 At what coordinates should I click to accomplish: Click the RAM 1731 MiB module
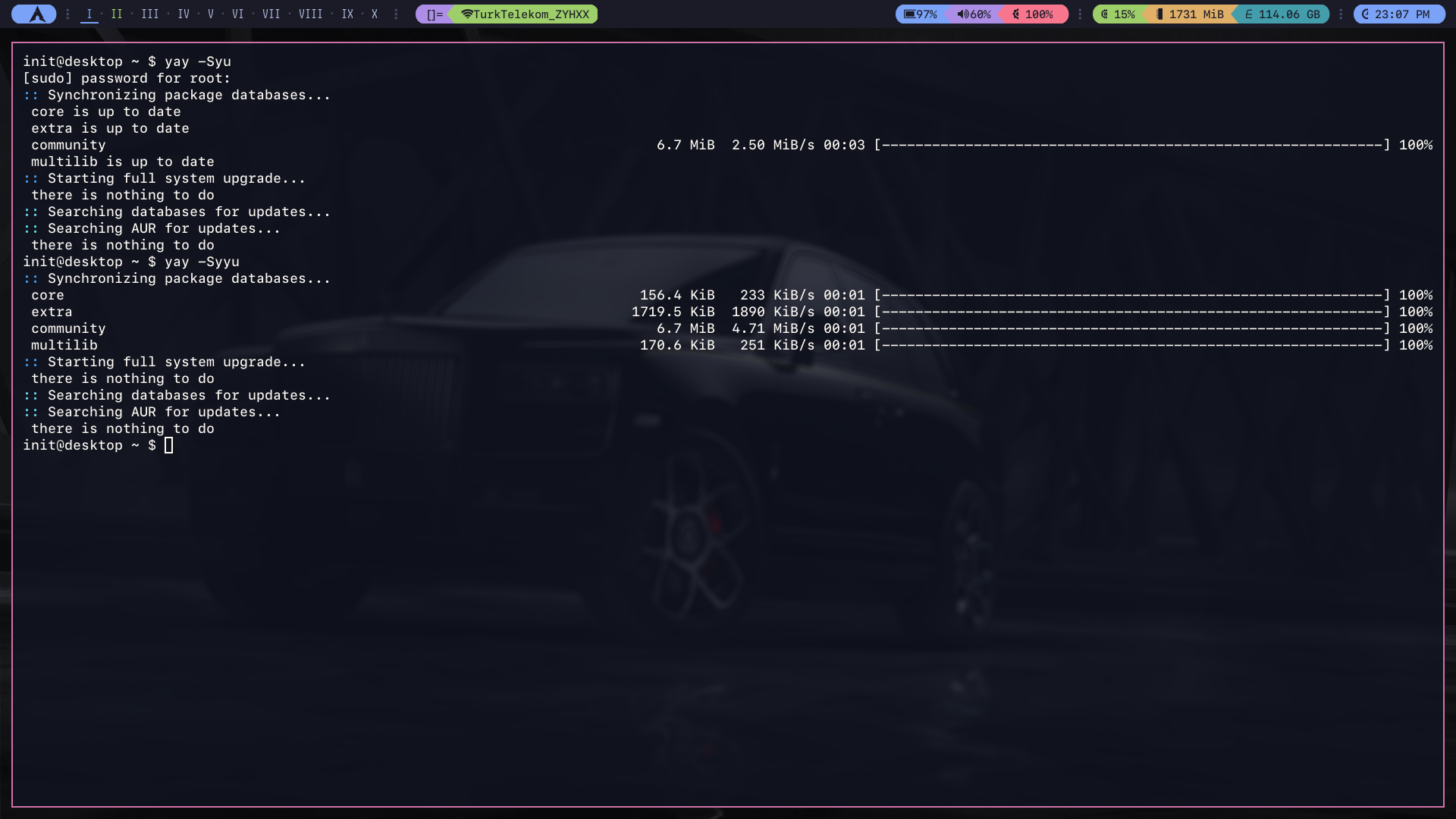(1189, 14)
